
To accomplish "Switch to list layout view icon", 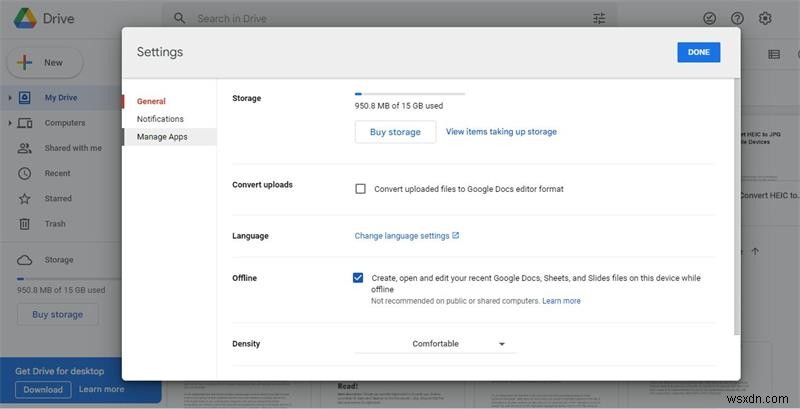I will pos(774,54).
